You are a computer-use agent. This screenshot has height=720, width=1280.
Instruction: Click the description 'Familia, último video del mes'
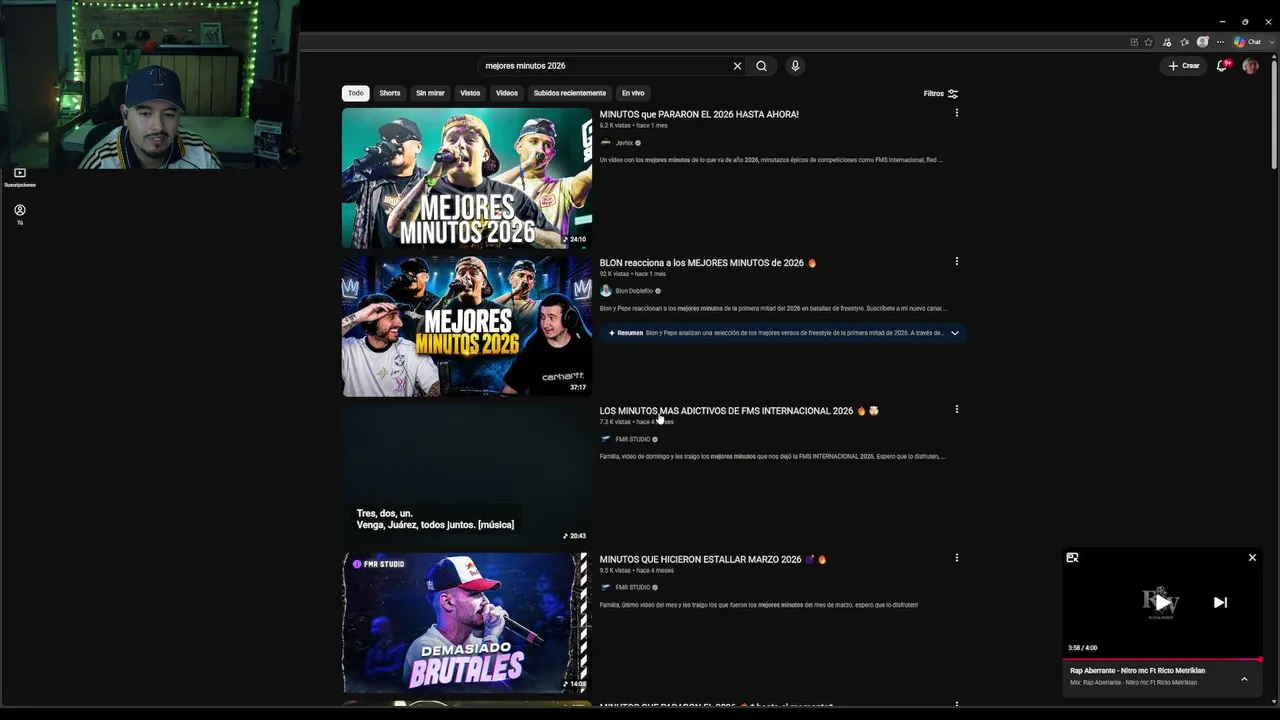tap(759, 605)
